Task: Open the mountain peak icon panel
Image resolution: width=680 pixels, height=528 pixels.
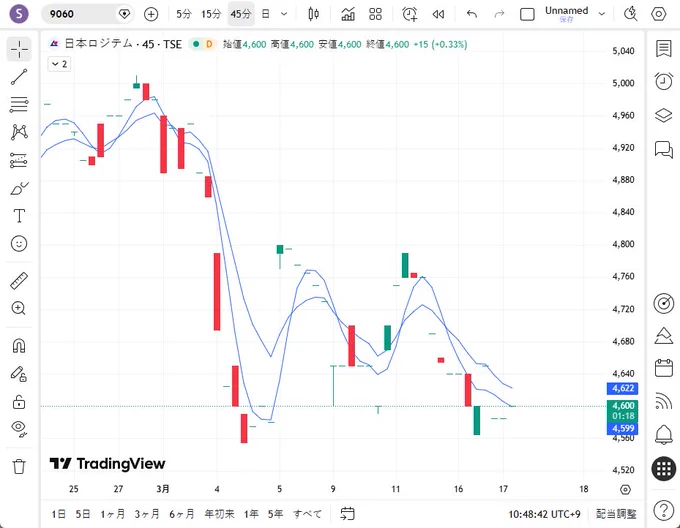Action: [664, 336]
